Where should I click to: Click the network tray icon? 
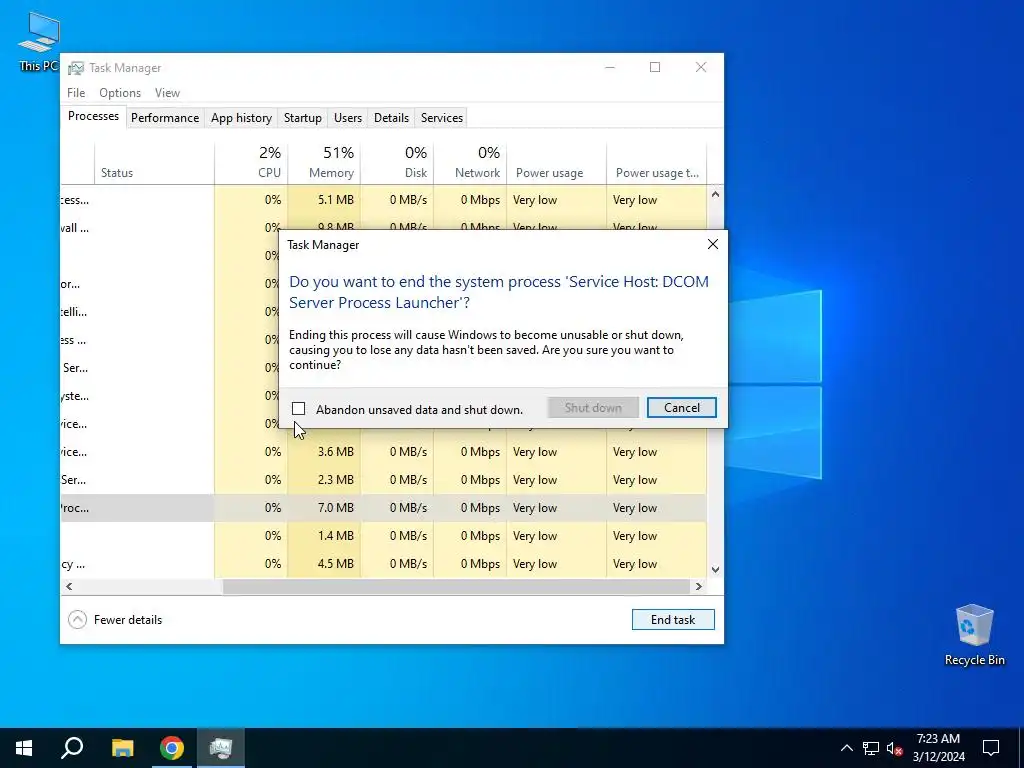coord(871,748)
